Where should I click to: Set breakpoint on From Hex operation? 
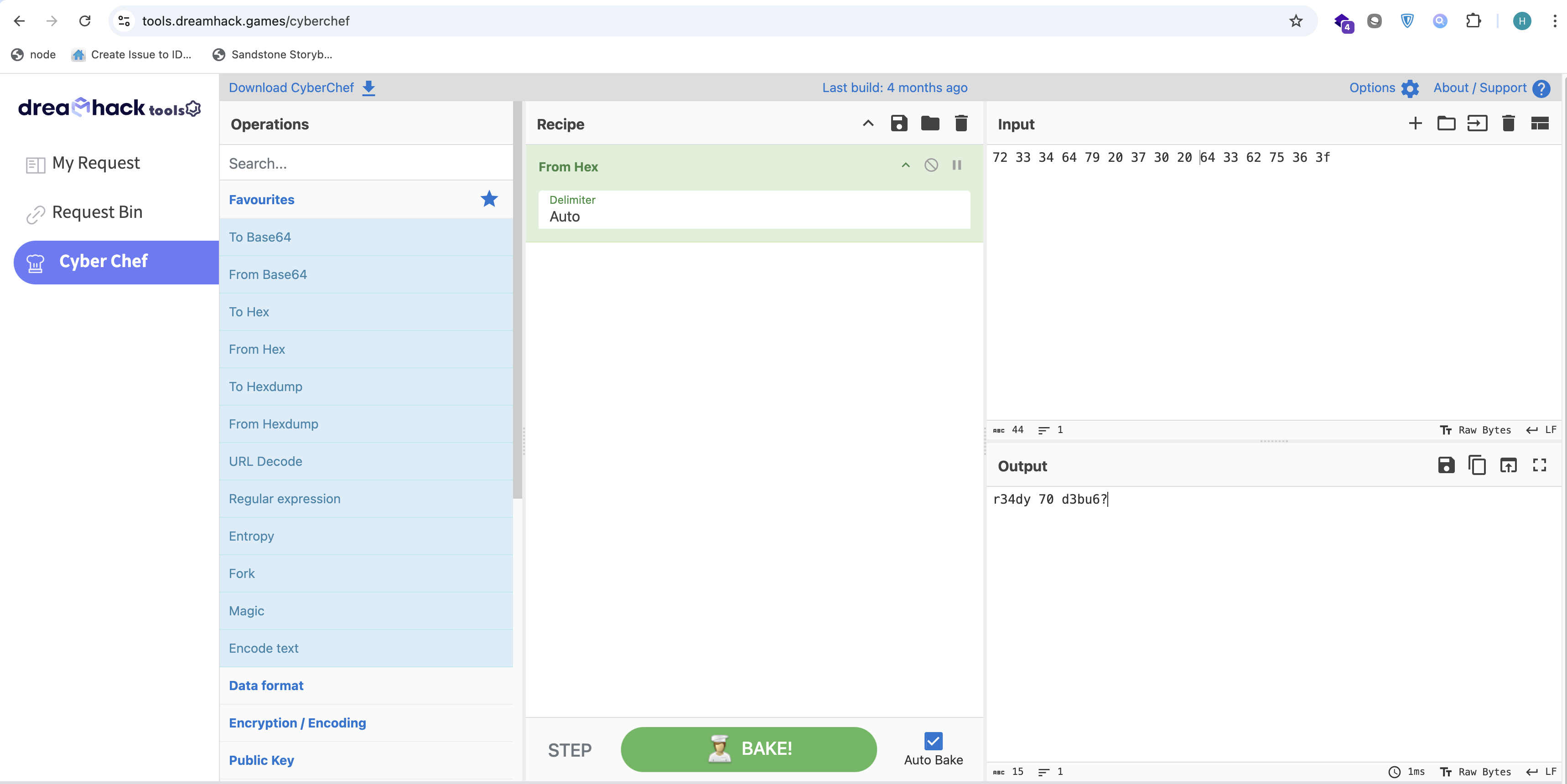tap(956, 165)
